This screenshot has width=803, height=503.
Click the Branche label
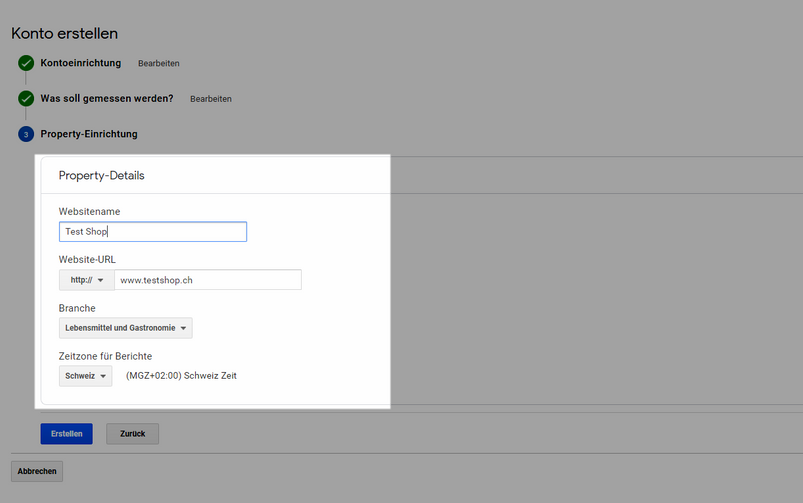(x=77, y=308)
